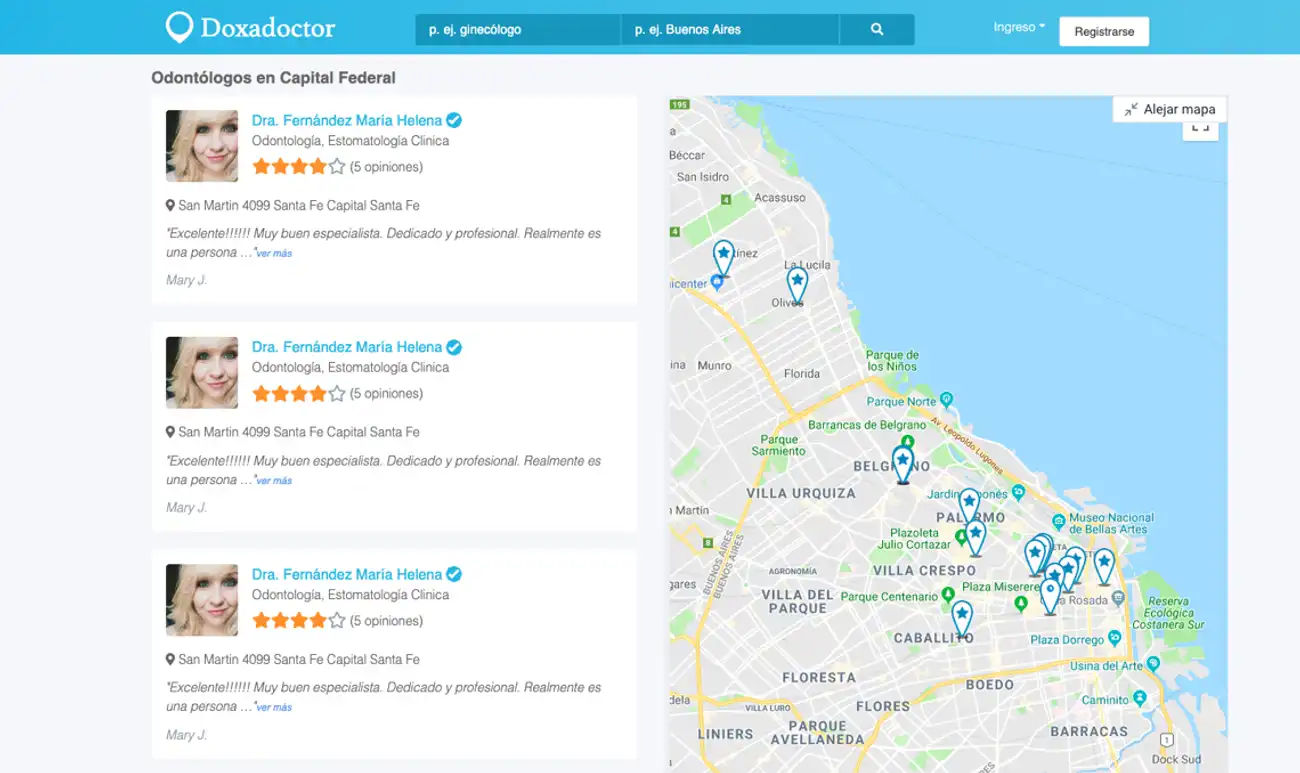Click verified badge in the third card
This screenshot has height=773, width=1300.
click(x=454, y=574)
